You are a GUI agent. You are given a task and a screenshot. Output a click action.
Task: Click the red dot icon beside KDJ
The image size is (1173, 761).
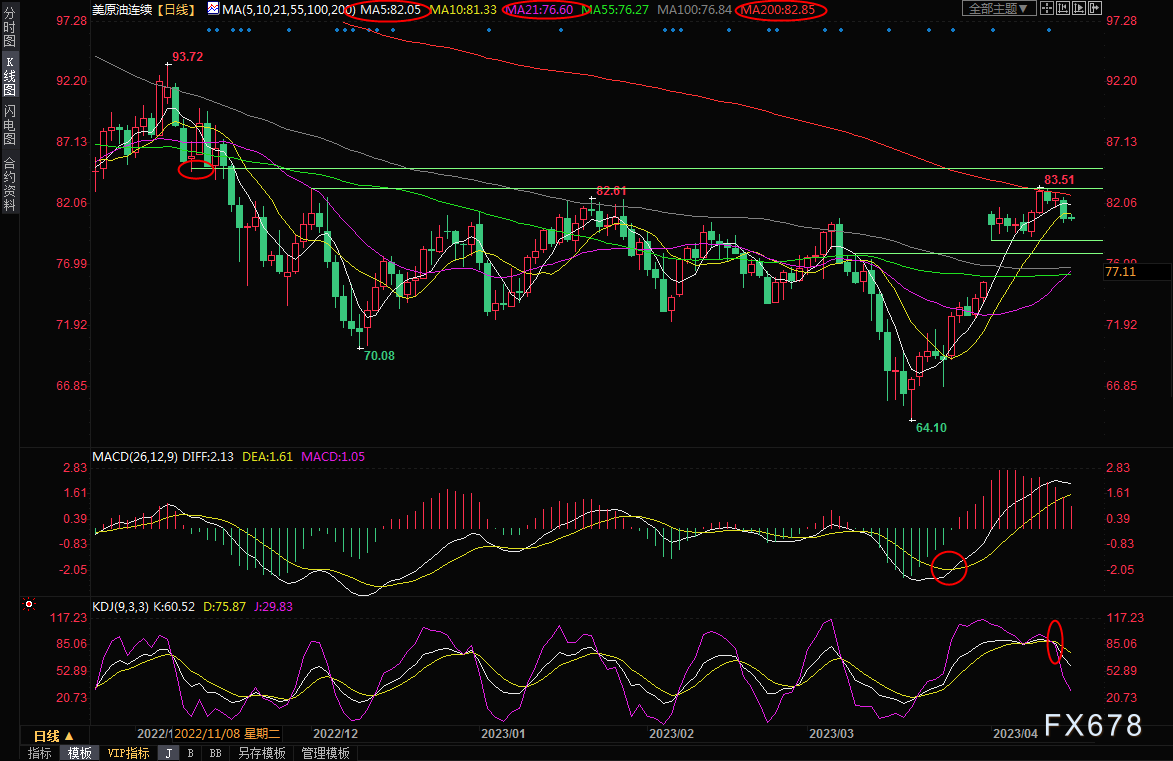pos(29,604)
